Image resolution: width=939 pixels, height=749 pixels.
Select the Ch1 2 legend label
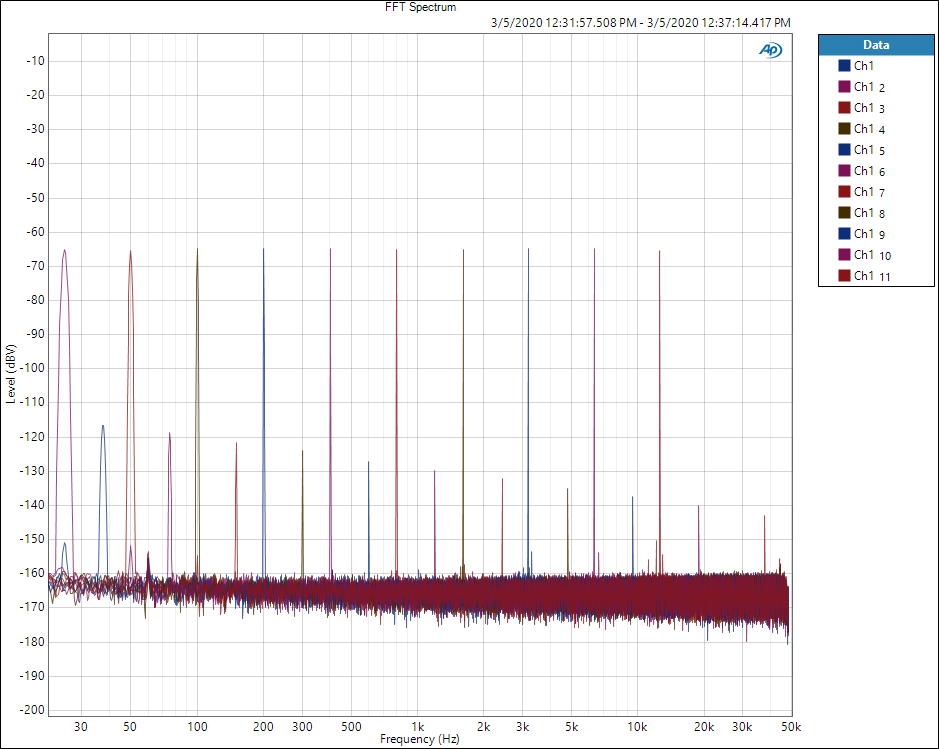pyautogui.click(x=870, y=87)
